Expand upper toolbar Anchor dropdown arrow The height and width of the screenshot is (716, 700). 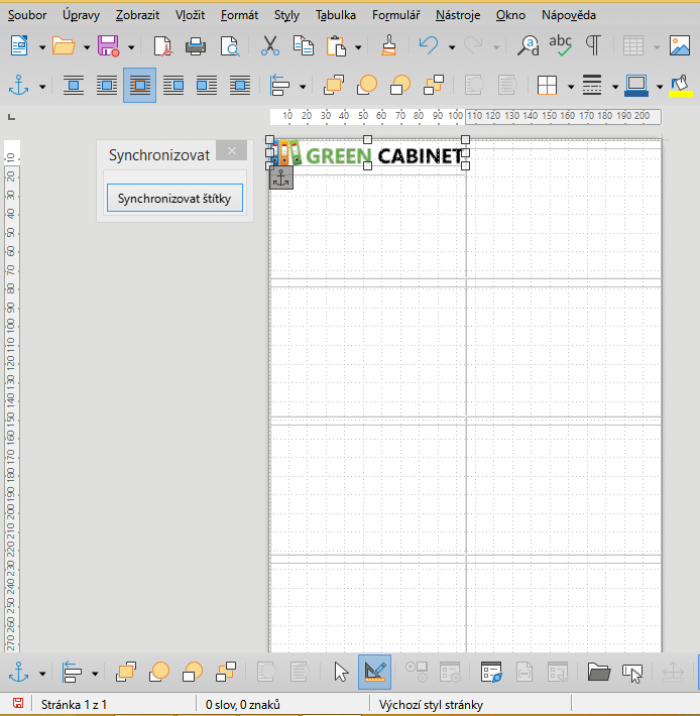click(x=42, y=86)
